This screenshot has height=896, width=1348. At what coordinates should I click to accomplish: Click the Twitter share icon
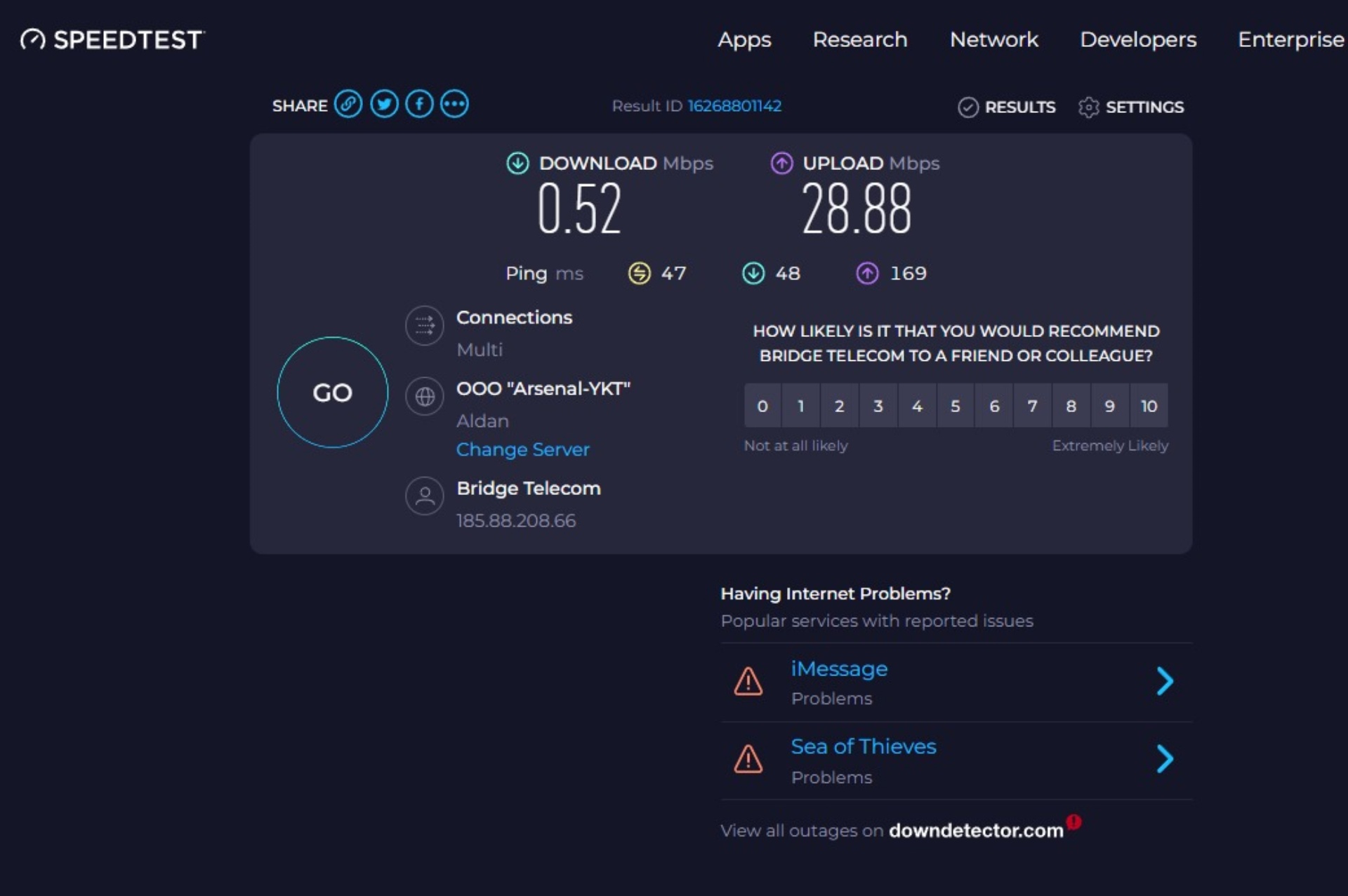384,104
